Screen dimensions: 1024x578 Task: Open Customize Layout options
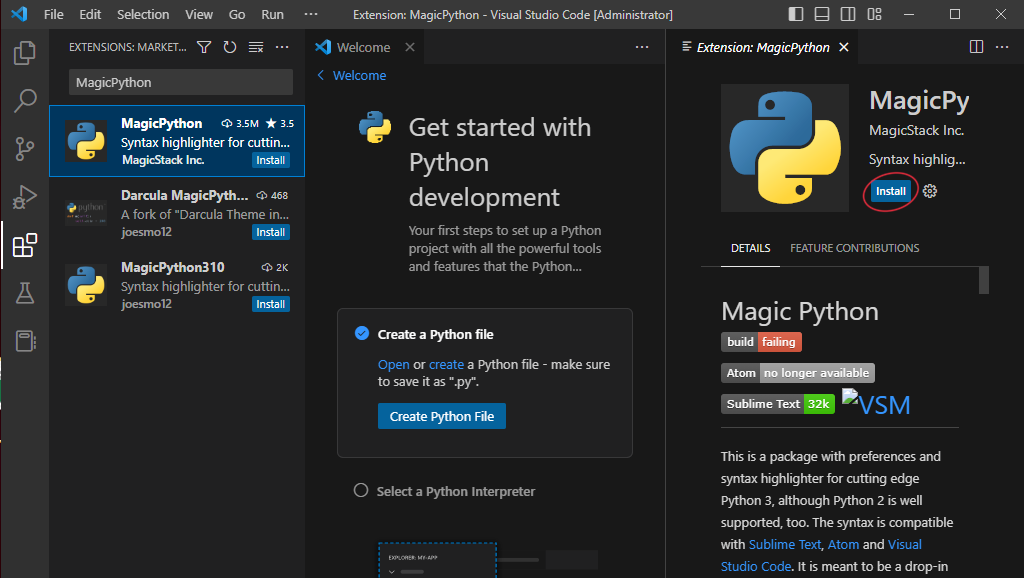point(874,14)
